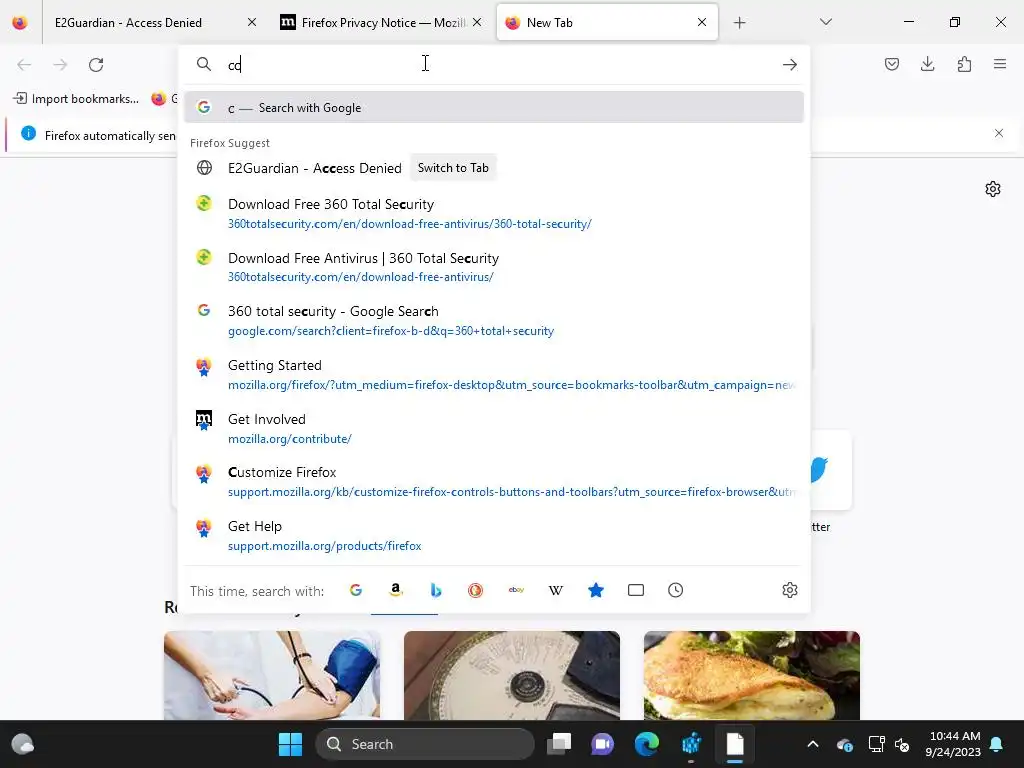Image resolution: width=1024 pixels, height=768 pixels.
Task: Close the New Tab tab
Action: coord(701,22)
